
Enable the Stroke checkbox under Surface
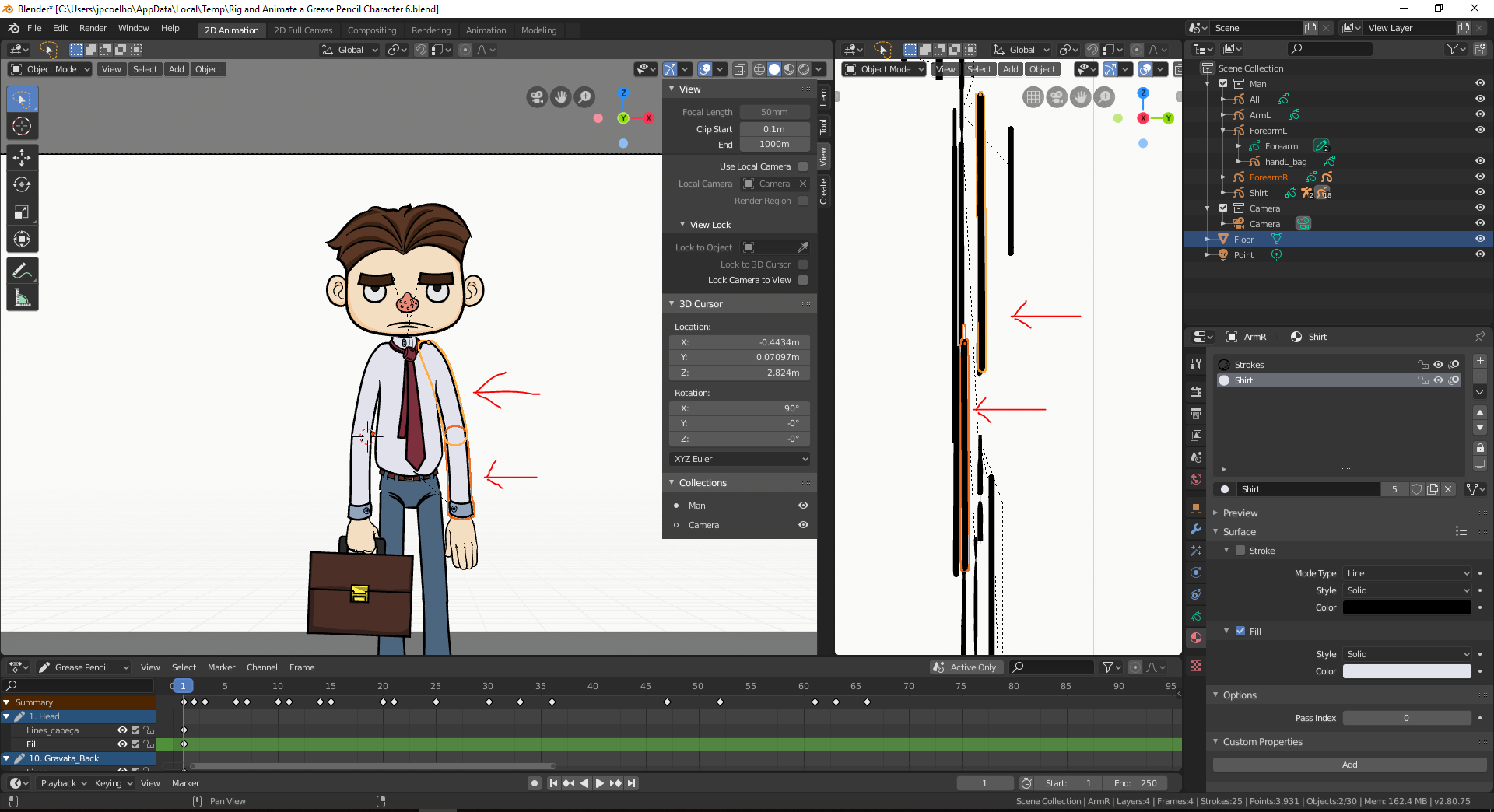[x=1240, y=551]
